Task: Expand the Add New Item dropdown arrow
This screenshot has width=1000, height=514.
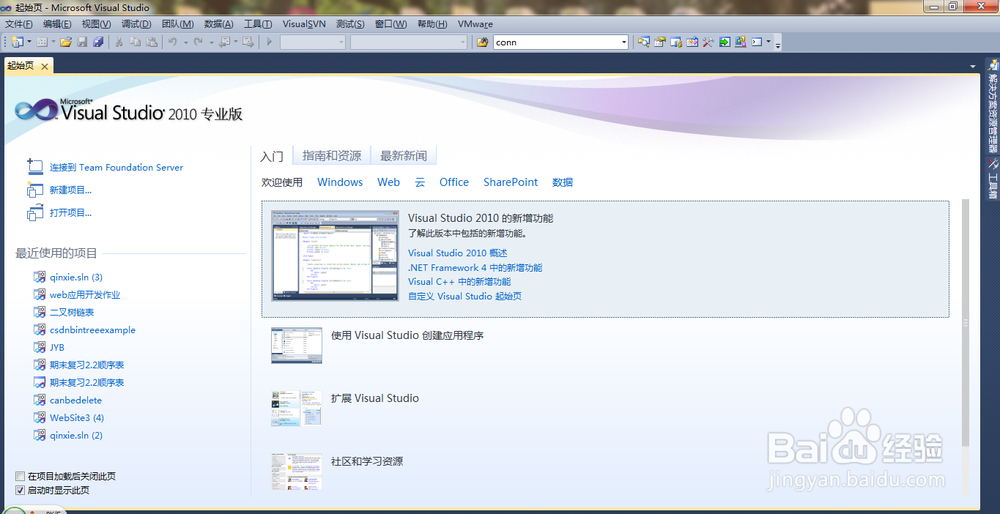Action: pos(54,42)
